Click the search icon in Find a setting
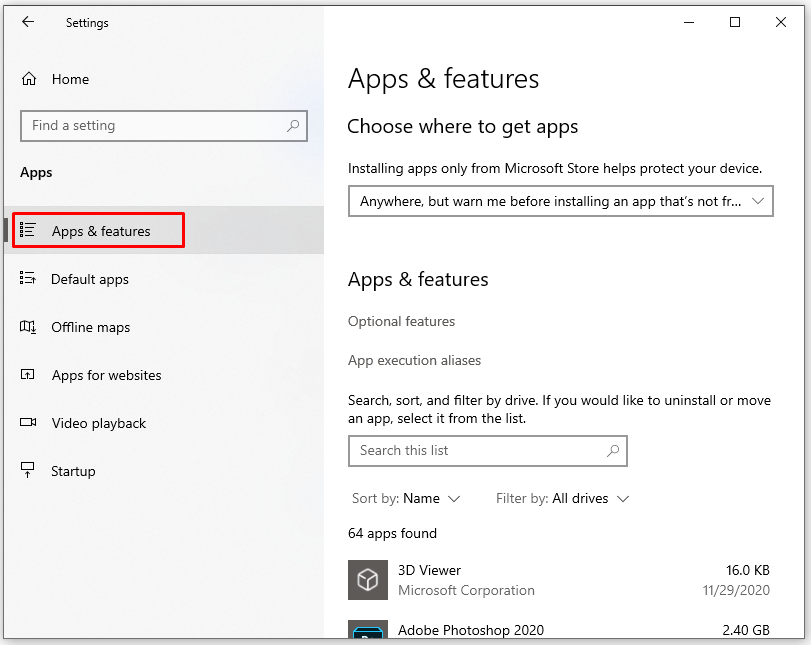 pyautogui.click(x=293, y=126)
